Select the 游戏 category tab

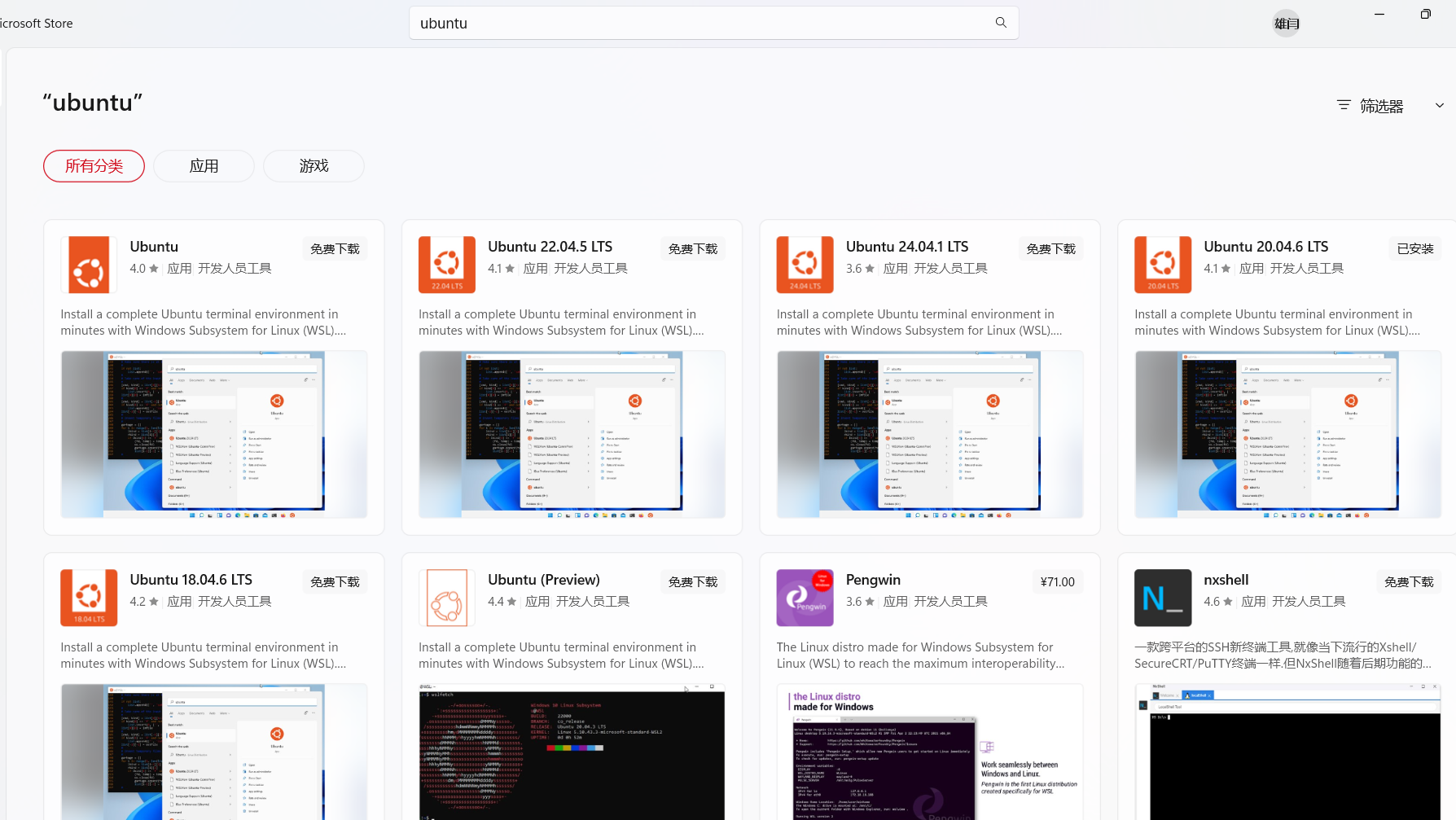click(314, 166)
